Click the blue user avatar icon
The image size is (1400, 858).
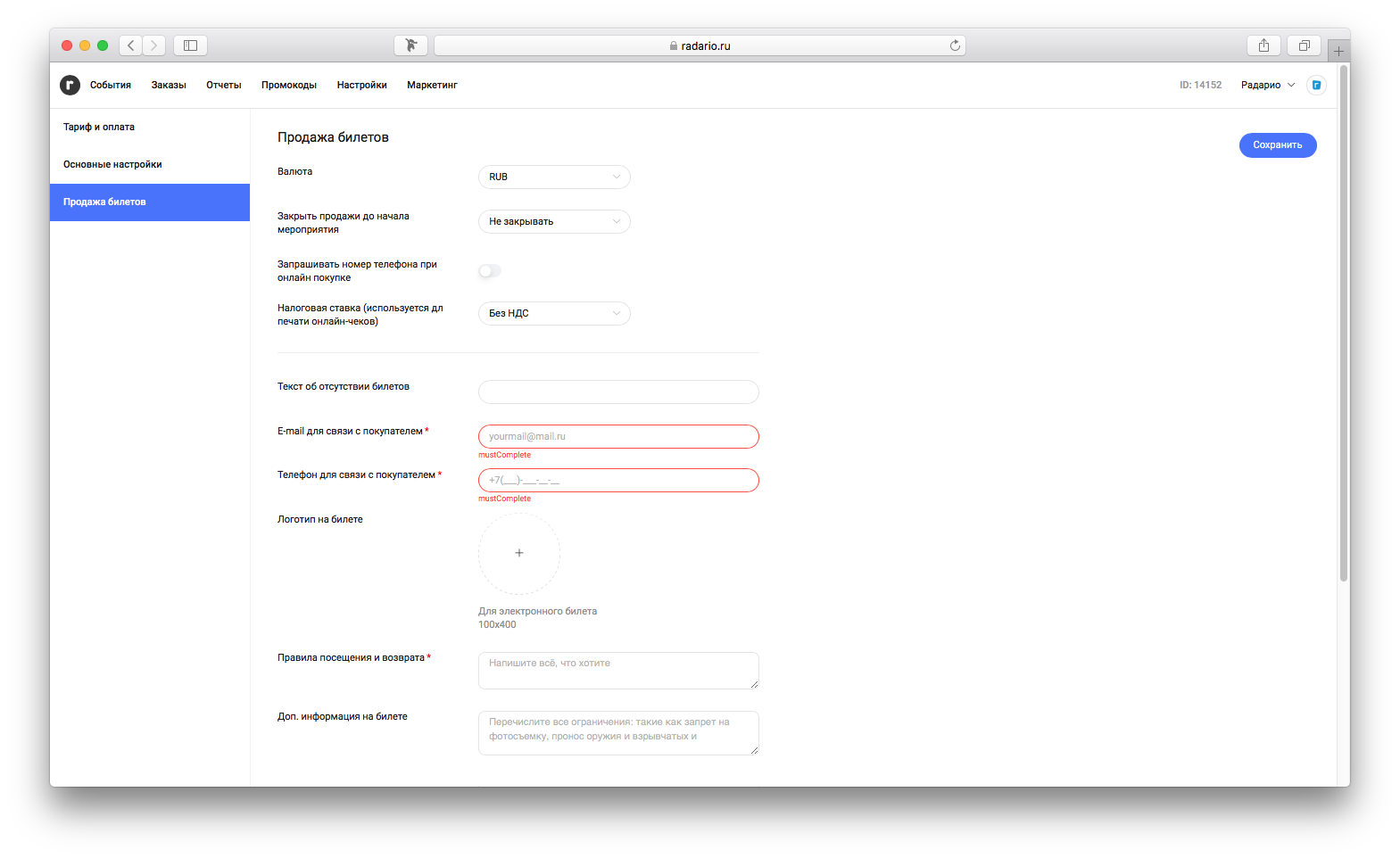tap(1316, 85)
